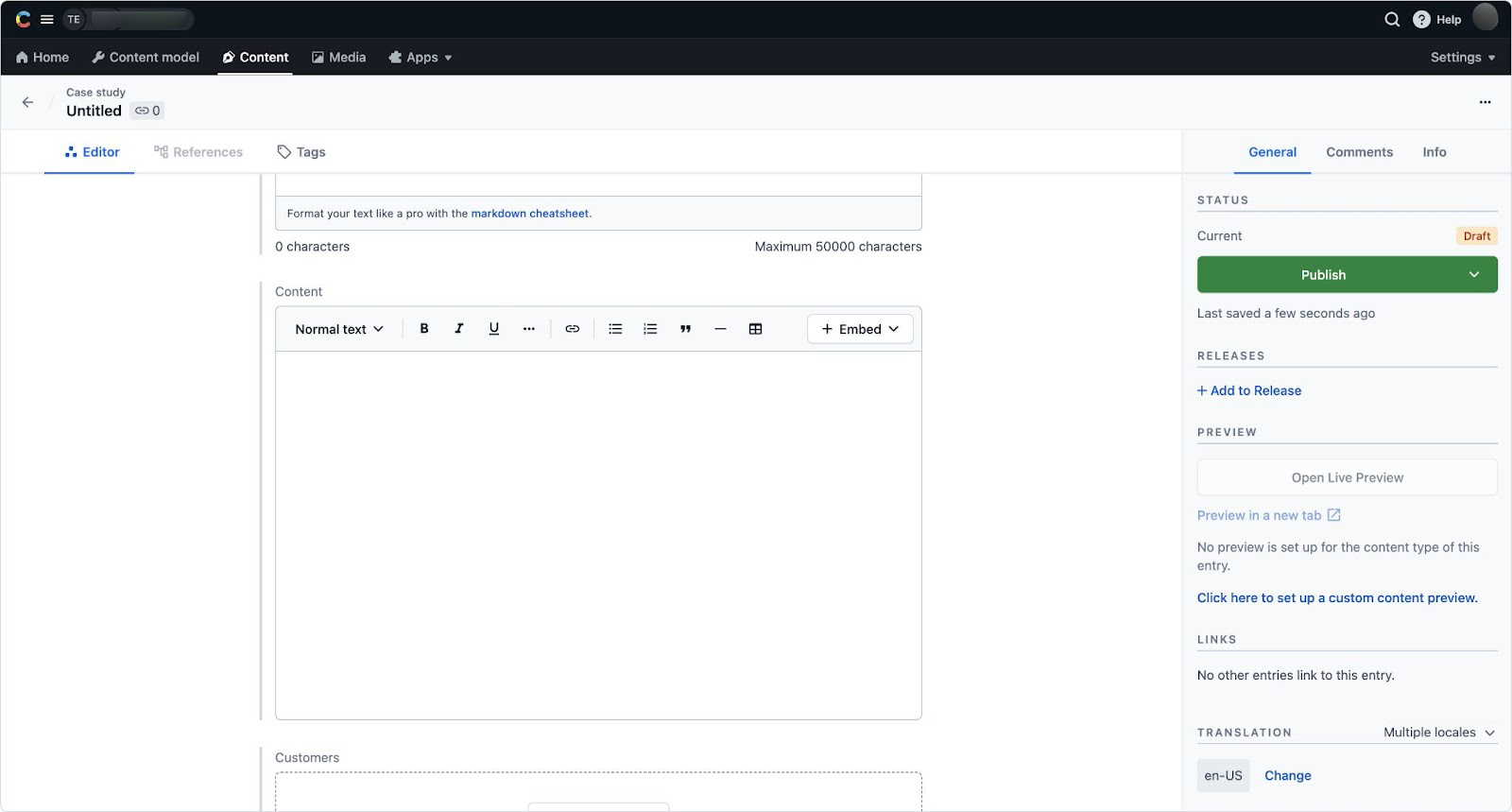Click the TE space avatar badge

point(74,19)
